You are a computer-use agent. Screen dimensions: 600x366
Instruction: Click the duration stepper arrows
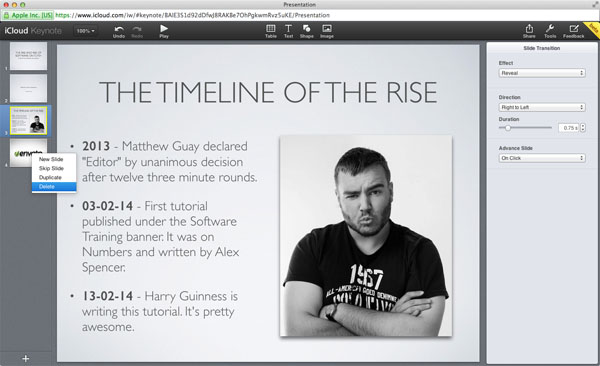click(x=583, y=128)
